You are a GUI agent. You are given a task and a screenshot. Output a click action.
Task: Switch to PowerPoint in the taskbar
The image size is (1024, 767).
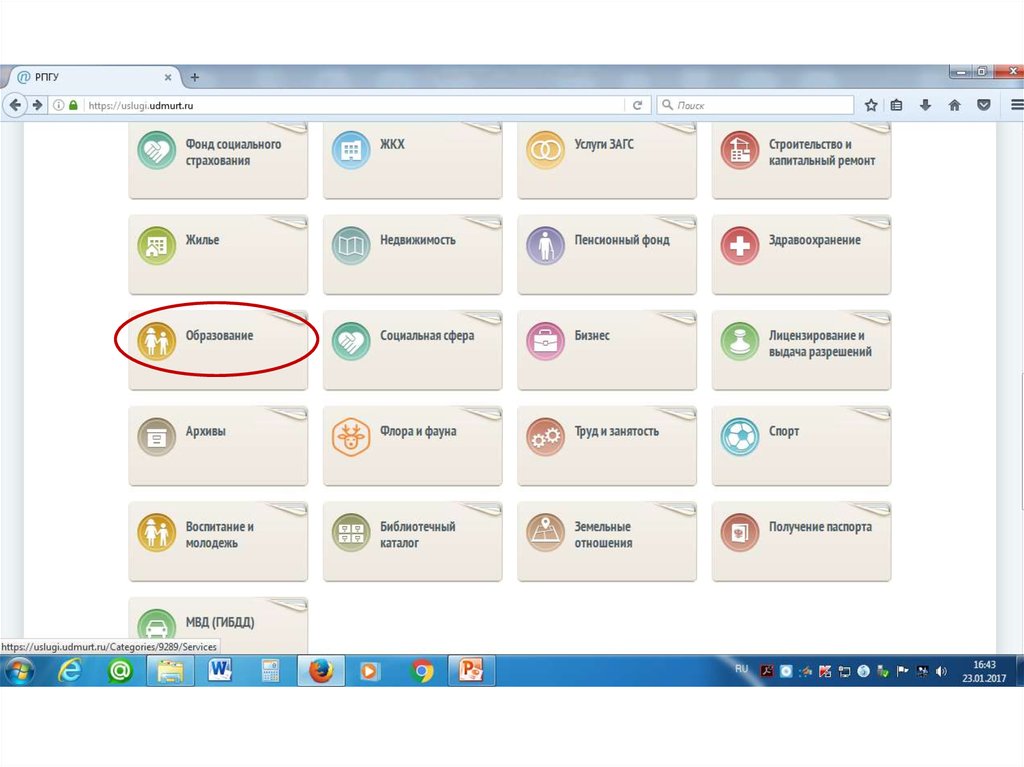[x=470, y=670]
